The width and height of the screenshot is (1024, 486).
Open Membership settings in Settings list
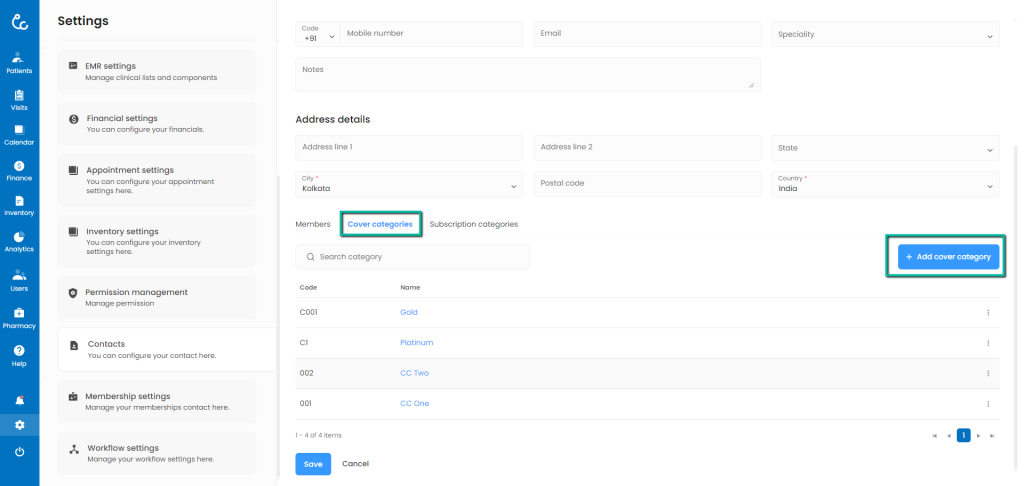tap(157, 401)
